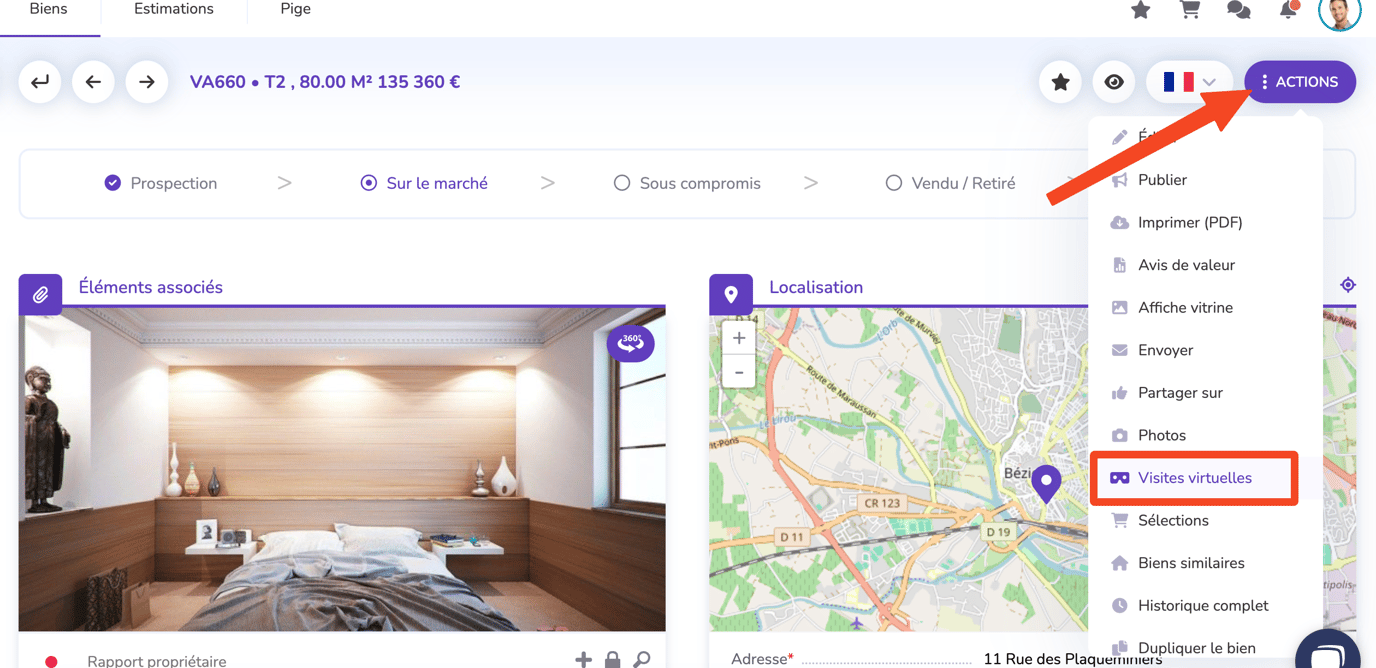Open messages with the chat bubble icon
Image resolution: width=1376 pixels, height=668 pixels.
point(1238,9)
